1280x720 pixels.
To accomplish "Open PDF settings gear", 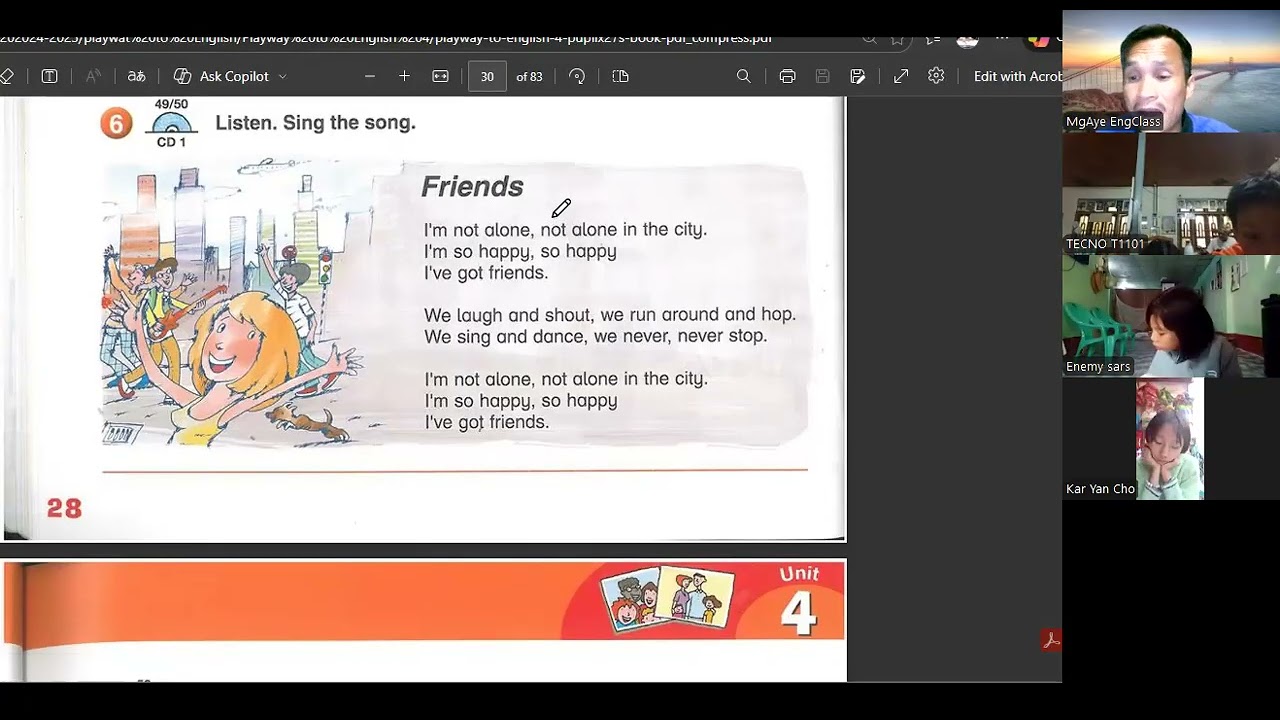I will pos(936,76).
